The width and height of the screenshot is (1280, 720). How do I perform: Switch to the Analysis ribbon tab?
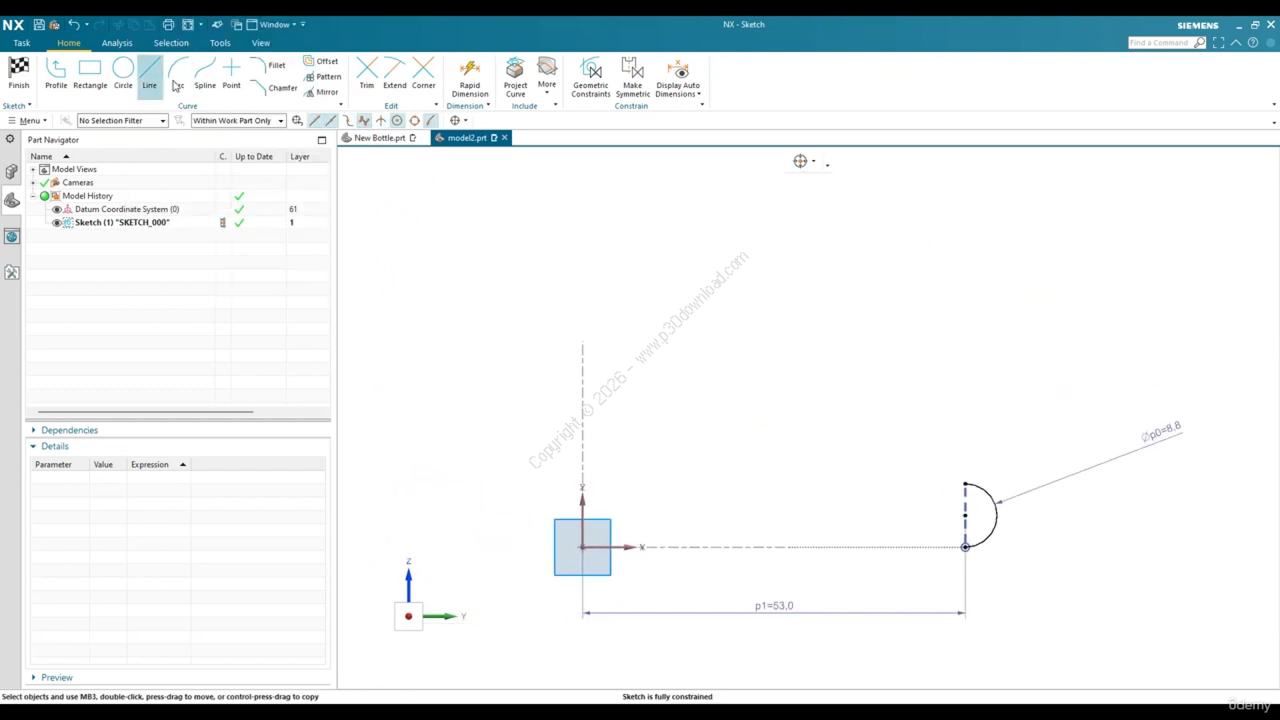click(x=117, y=43)
